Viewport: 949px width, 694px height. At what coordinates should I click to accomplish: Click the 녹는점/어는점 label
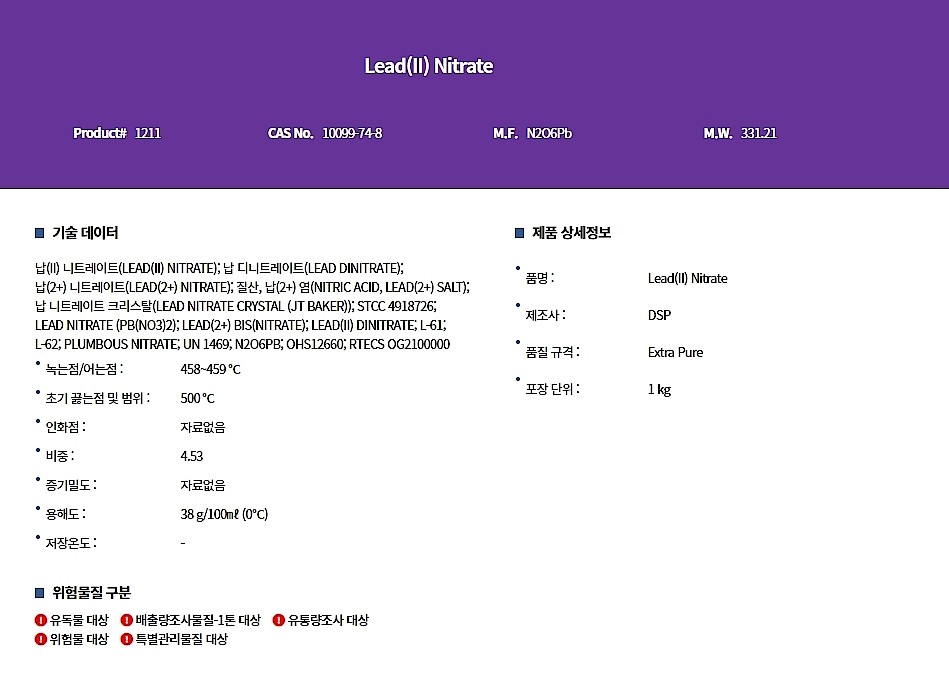[x=84, y=369]
